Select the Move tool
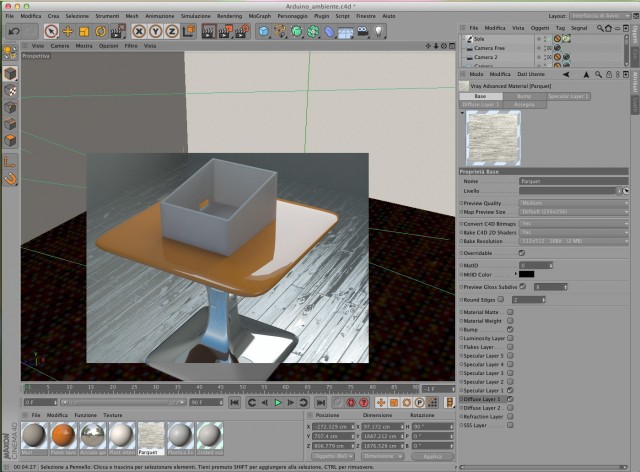The image size is (640, 472). (68, 31)
